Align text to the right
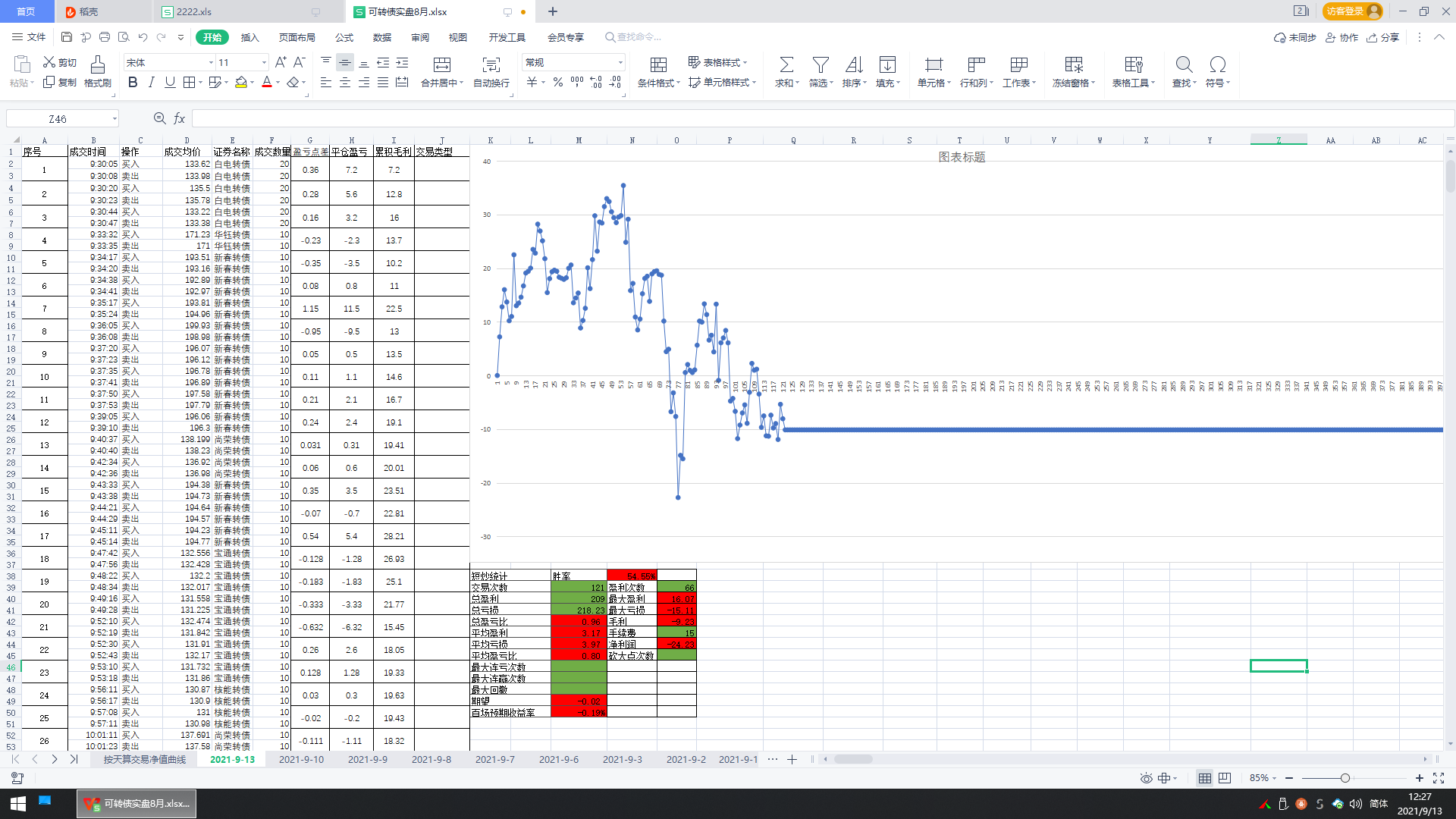 [364, 82]
